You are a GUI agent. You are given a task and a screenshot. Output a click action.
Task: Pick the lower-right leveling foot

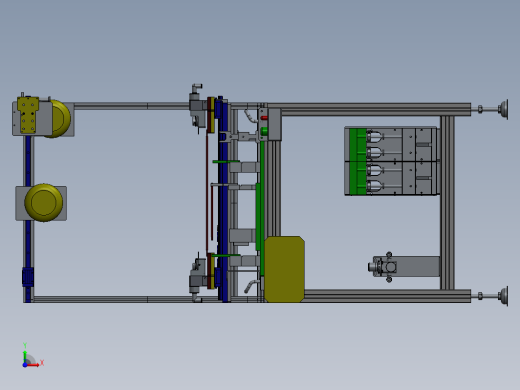[504, 296]
